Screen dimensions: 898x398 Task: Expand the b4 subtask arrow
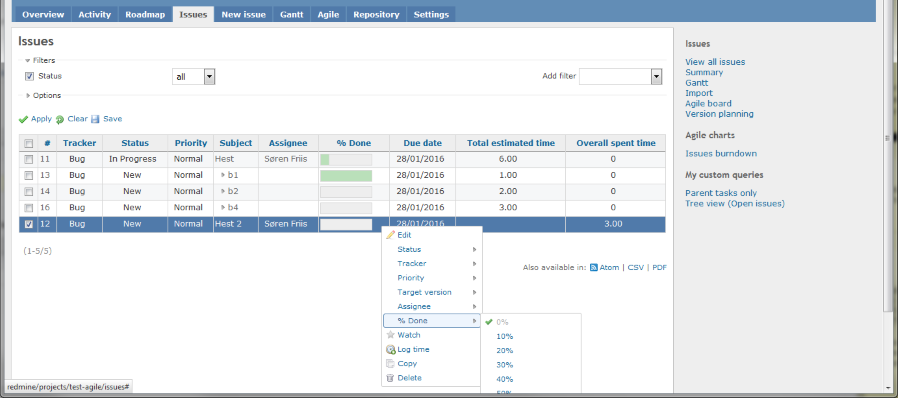point(223,207)
